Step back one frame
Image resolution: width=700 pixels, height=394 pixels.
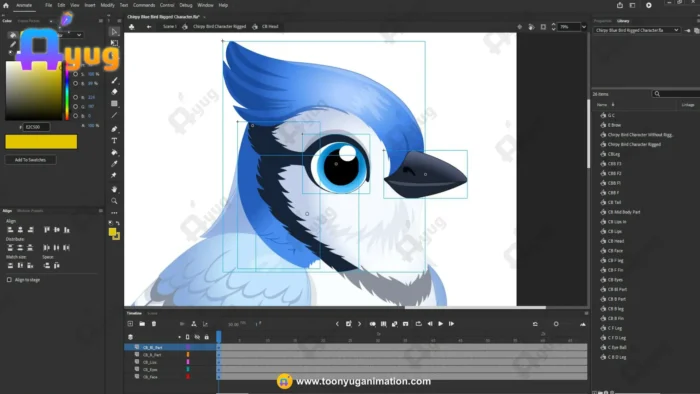point(430,324)
